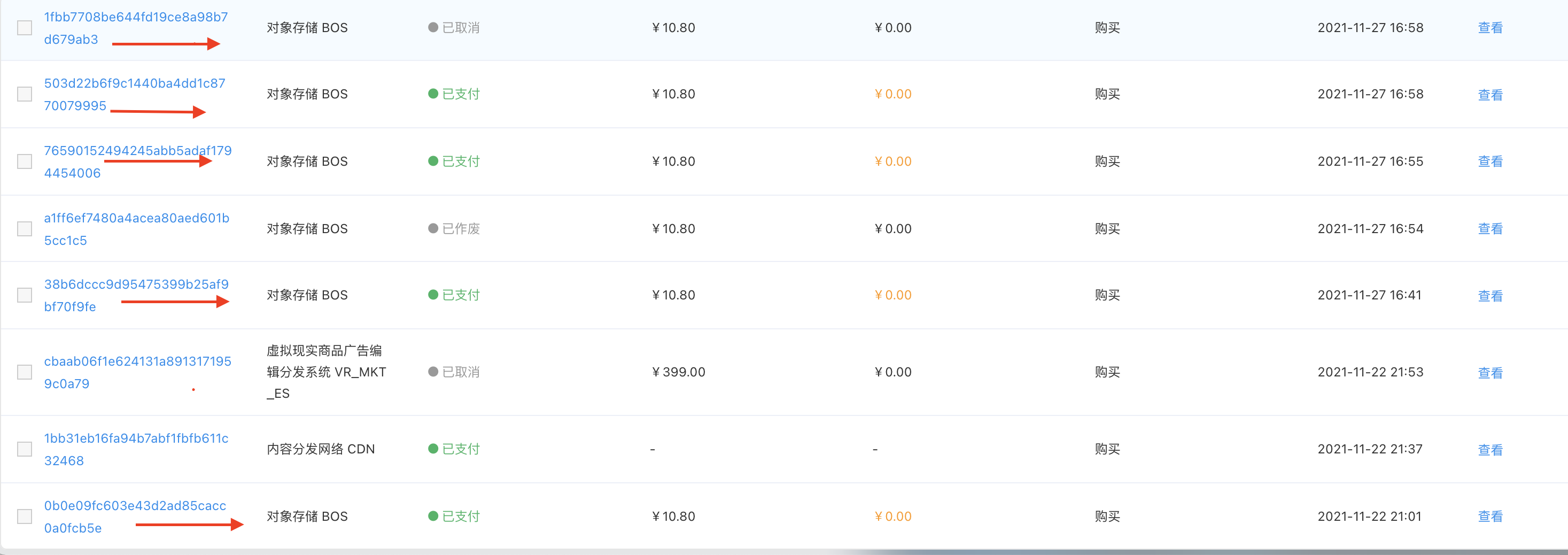Tick checkbox beside the CDN order
Viewport: 1568px width, 555px height.
25,450
